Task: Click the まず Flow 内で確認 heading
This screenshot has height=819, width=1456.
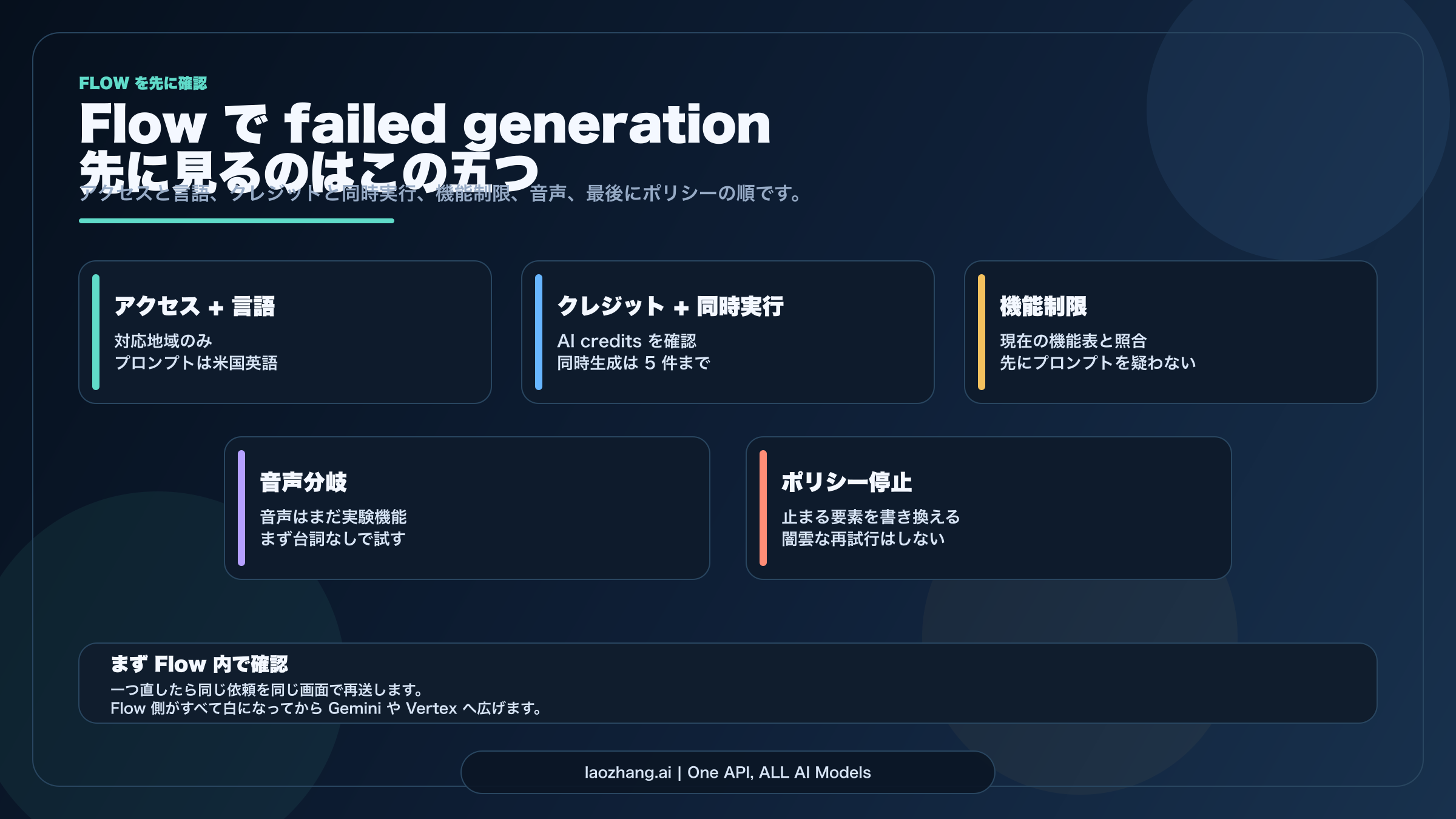Action: point(199,664)
